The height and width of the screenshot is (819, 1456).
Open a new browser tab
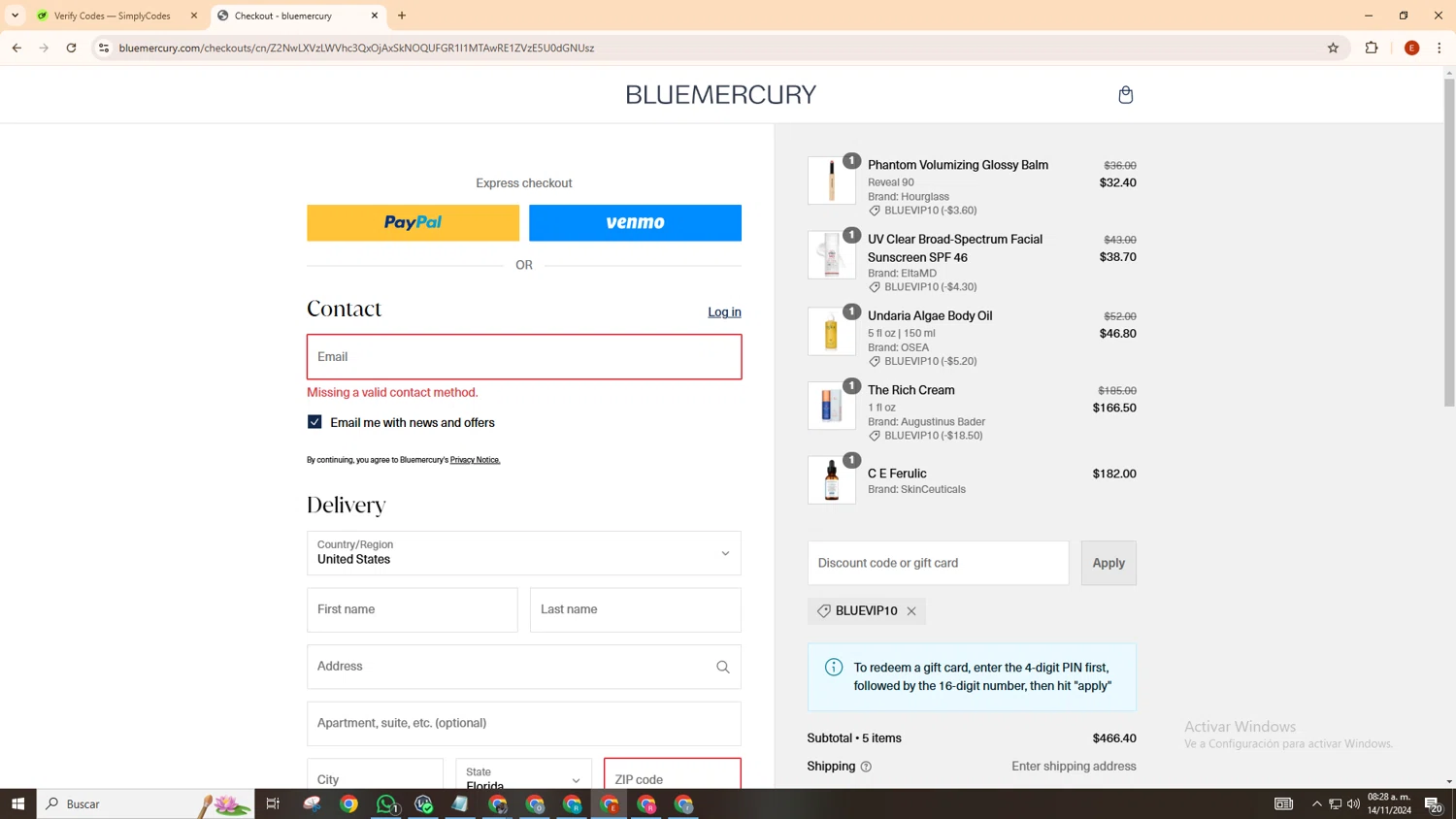(x=402, y=16)
